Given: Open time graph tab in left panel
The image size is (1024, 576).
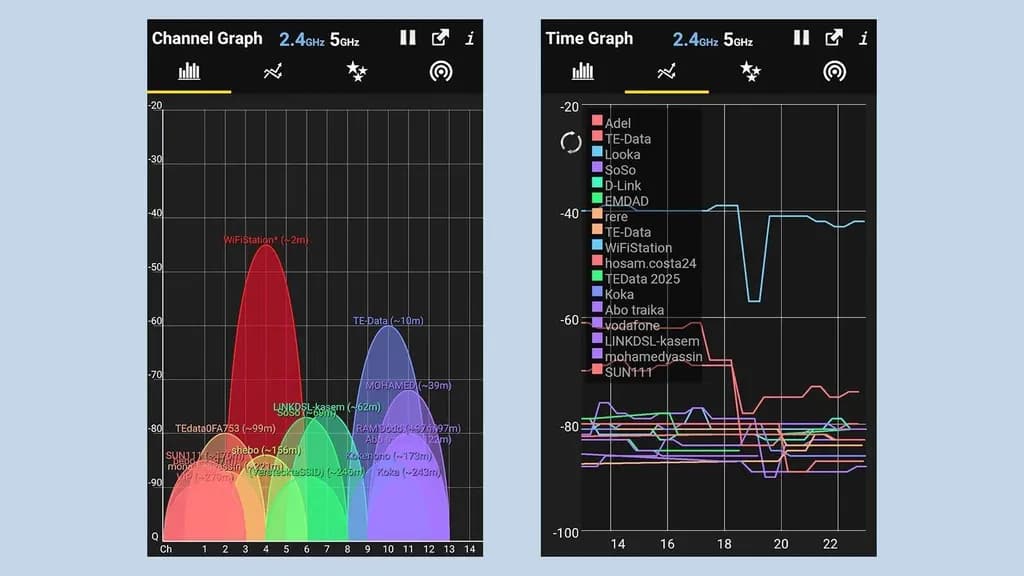Looking at the screenshot, I should pyautogui.click(x=273, y=72).
